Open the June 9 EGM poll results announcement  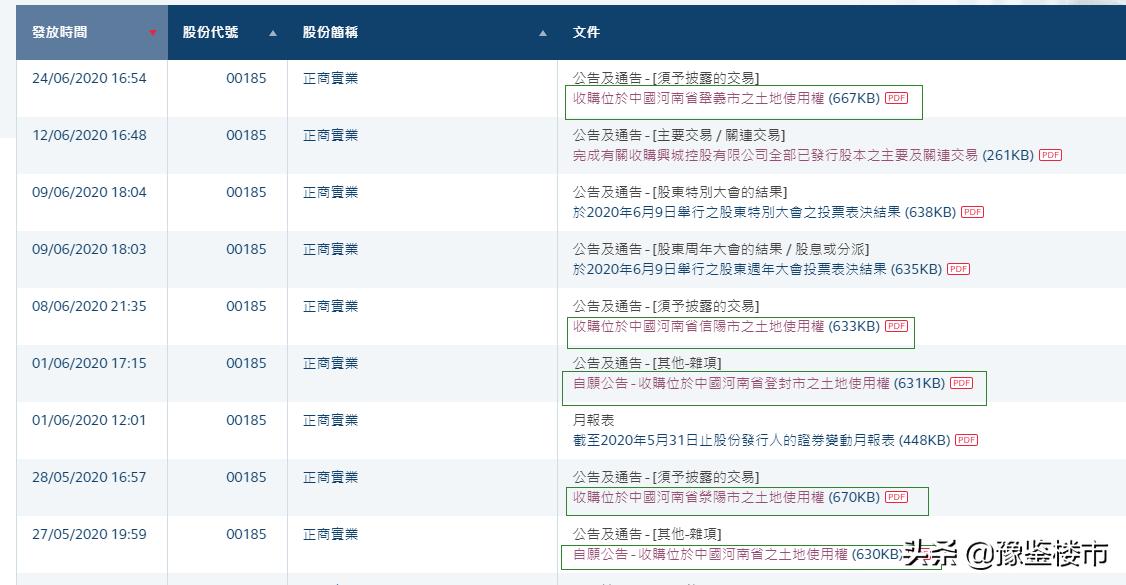coord(750,212)
